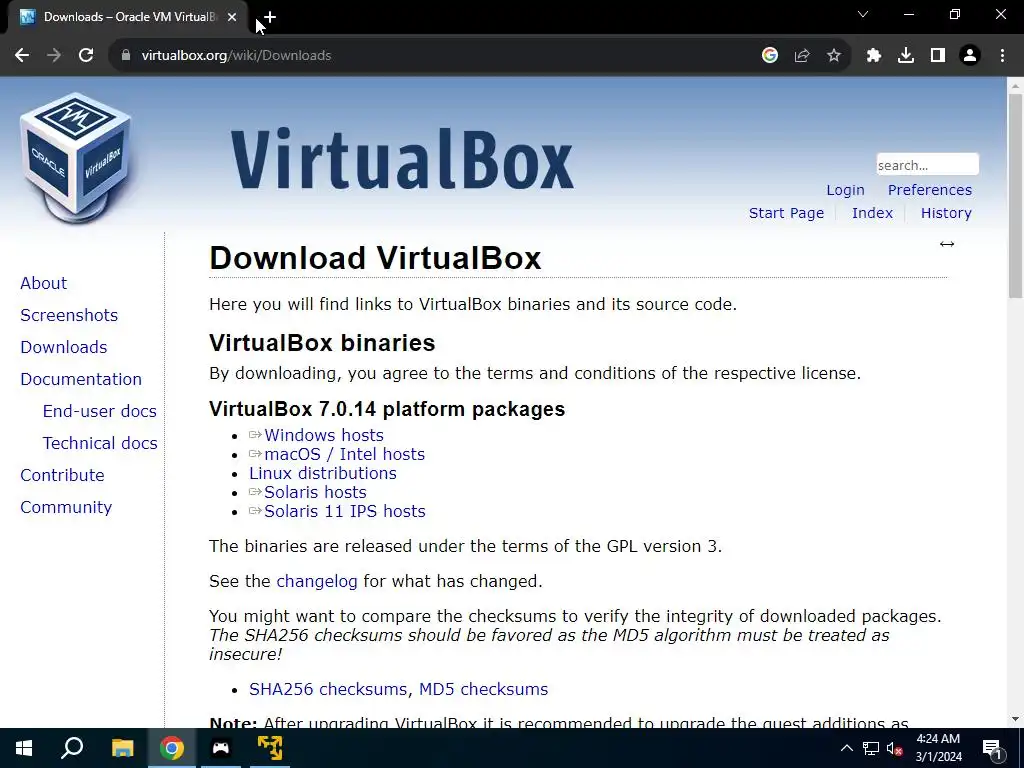
Task: Close the Downloads – Oracle VM VirtualBox tab
Action: point(232,17)
